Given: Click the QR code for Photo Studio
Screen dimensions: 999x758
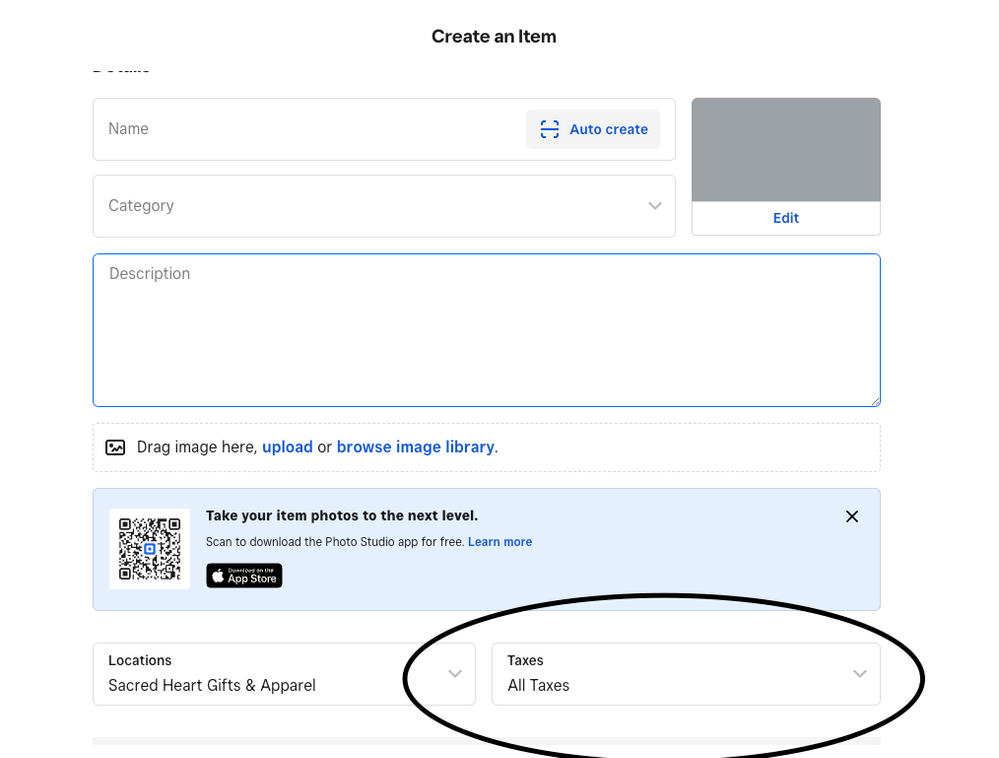Looking at the screenshot, I should click(149, 549).
